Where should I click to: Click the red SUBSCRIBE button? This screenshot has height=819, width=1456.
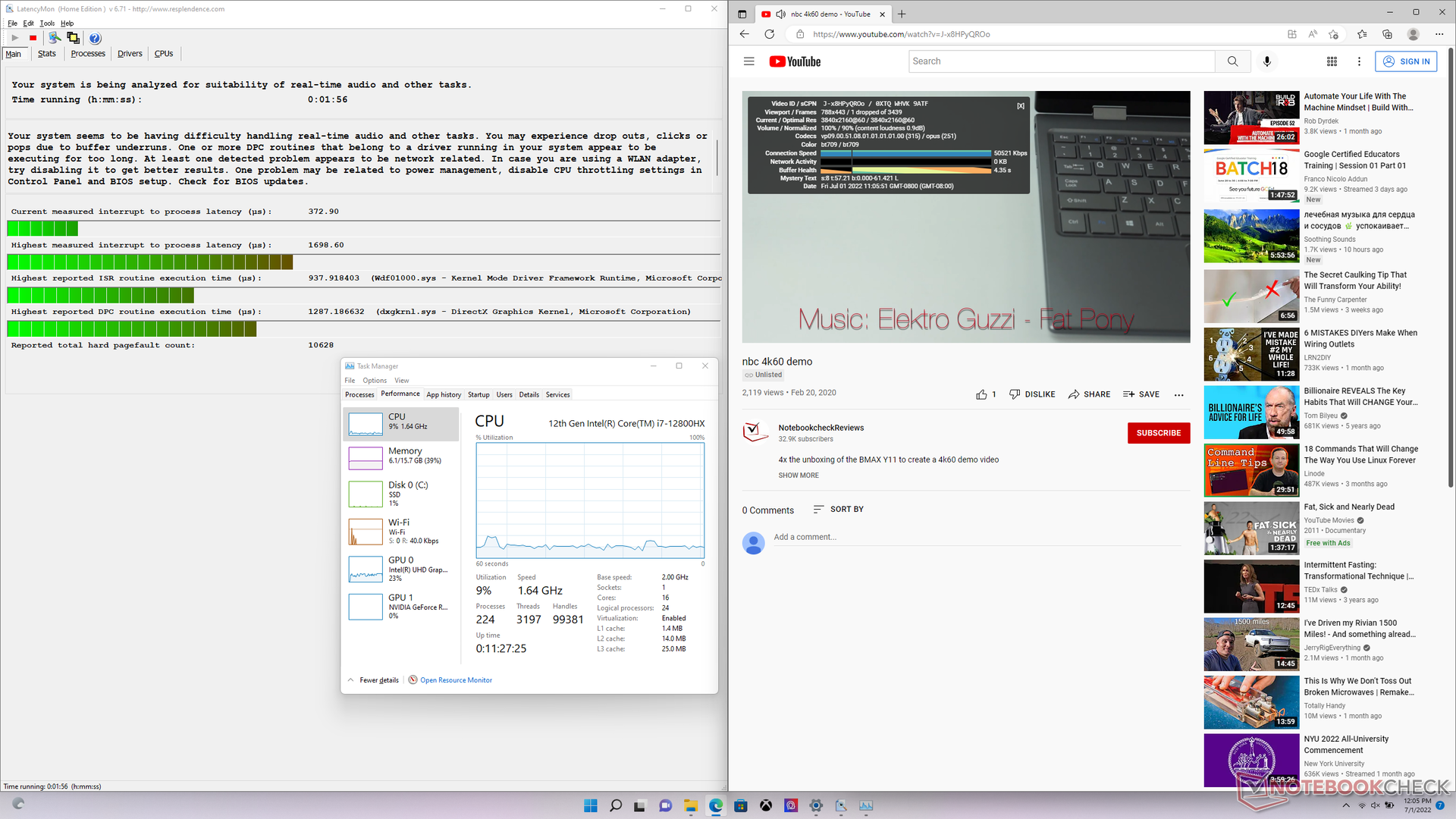click(1158, 433)
